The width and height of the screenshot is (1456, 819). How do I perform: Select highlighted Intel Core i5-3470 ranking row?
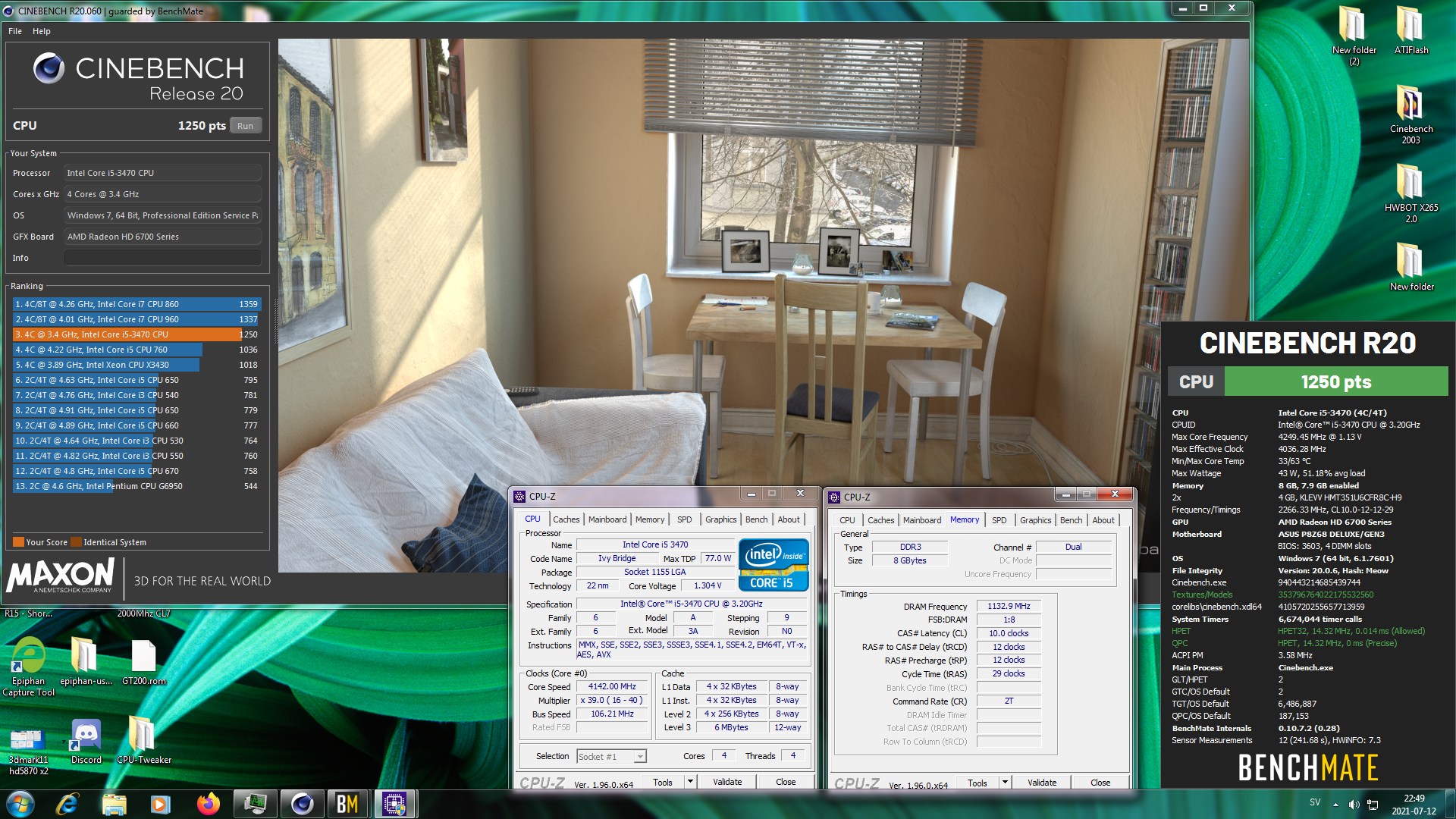point(136,334)
